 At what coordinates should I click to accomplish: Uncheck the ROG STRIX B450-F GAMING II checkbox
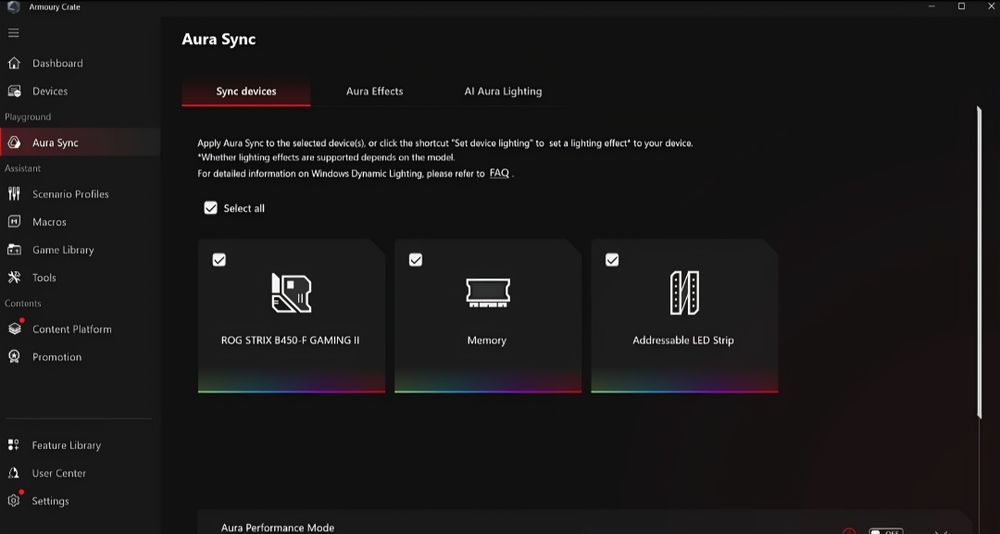219,260
